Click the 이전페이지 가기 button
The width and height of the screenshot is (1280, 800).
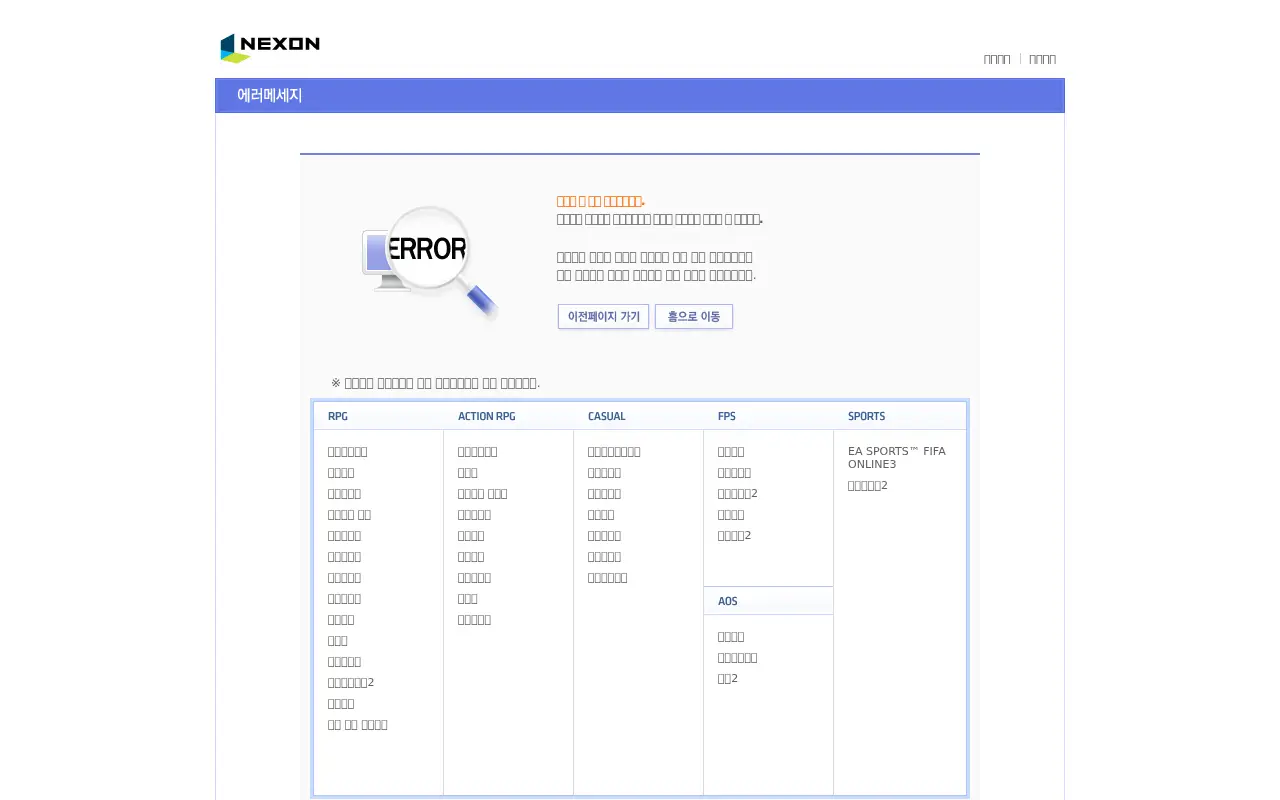[603, 316]
